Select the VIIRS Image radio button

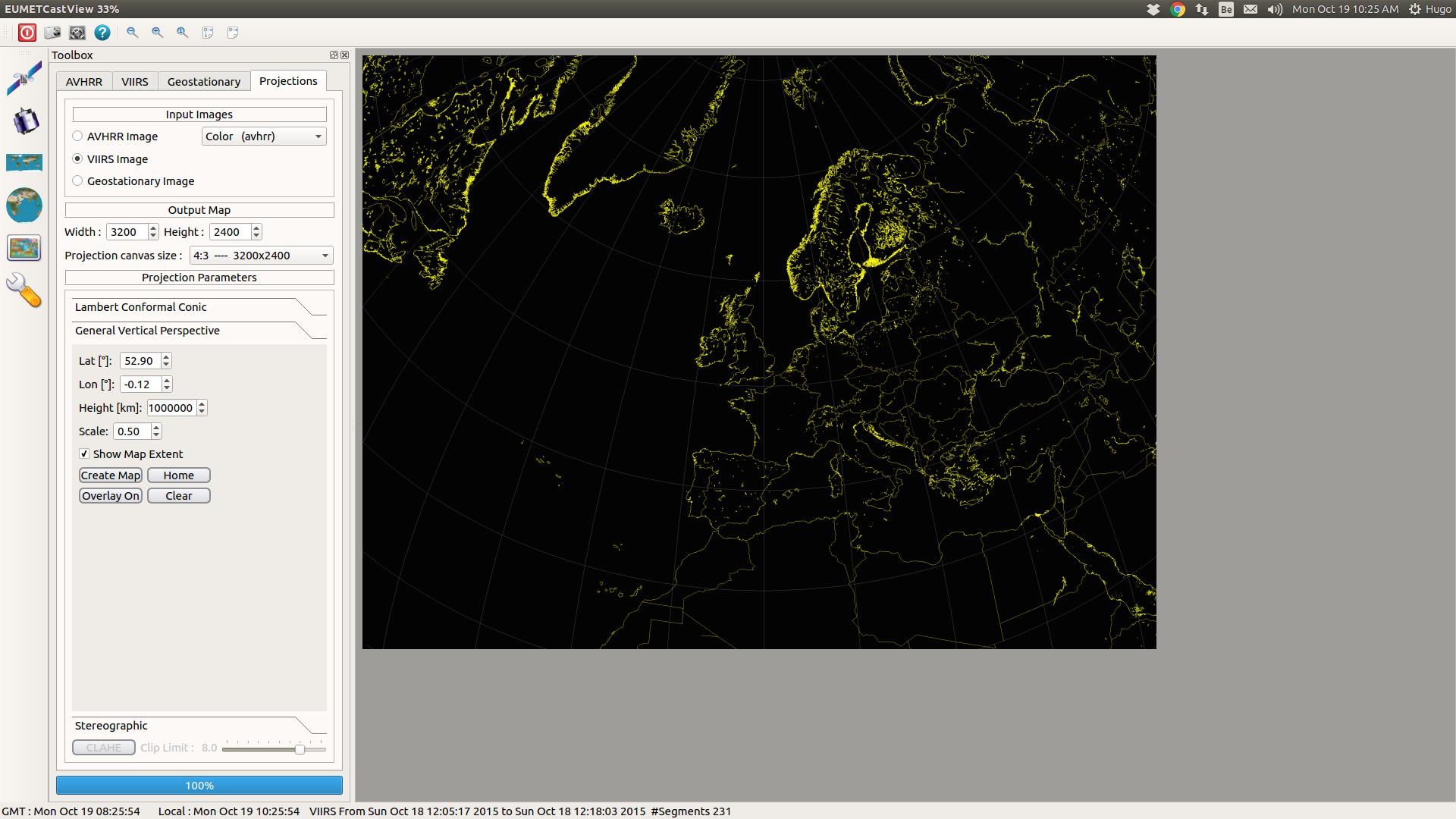77,158
